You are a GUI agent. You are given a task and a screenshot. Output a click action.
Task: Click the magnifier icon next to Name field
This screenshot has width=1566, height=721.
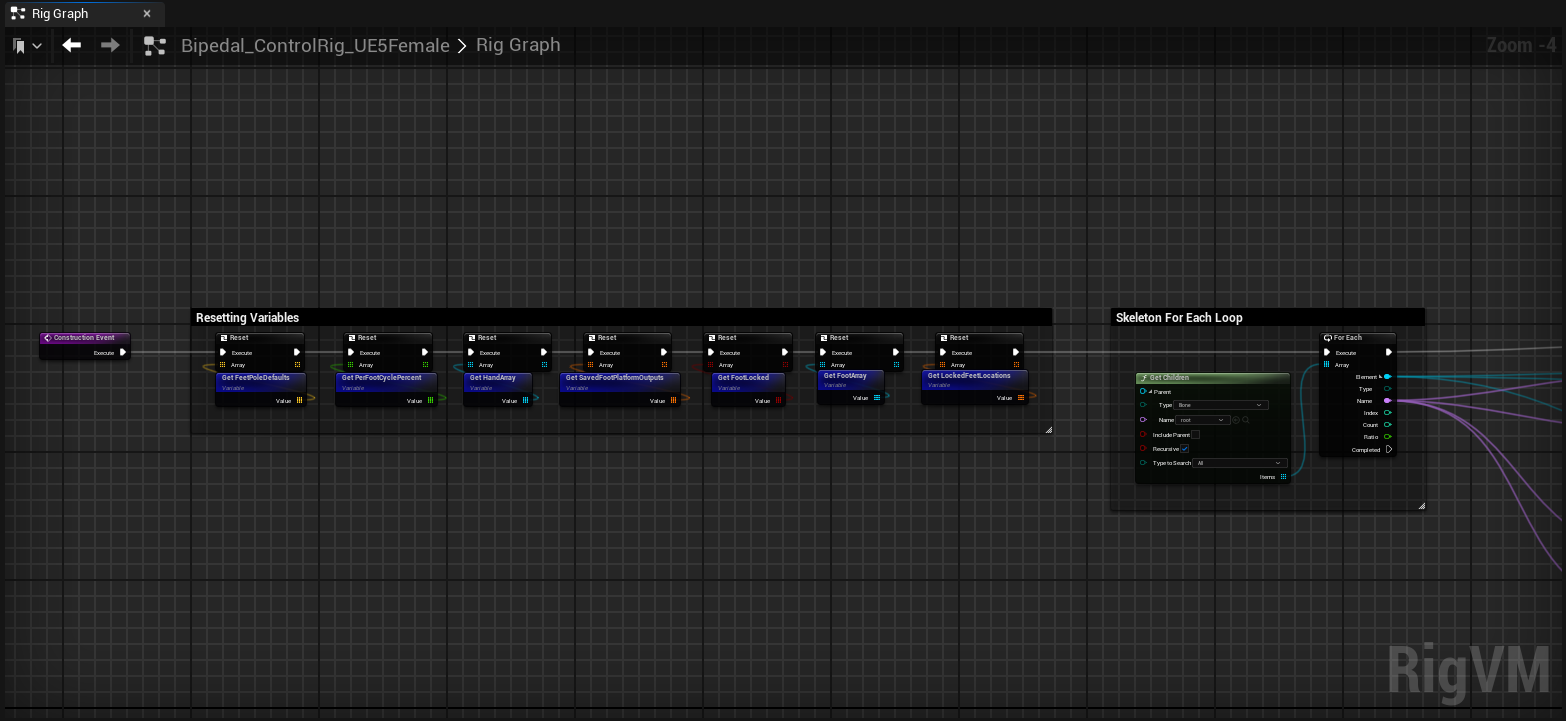click(x=1246, y=420)
